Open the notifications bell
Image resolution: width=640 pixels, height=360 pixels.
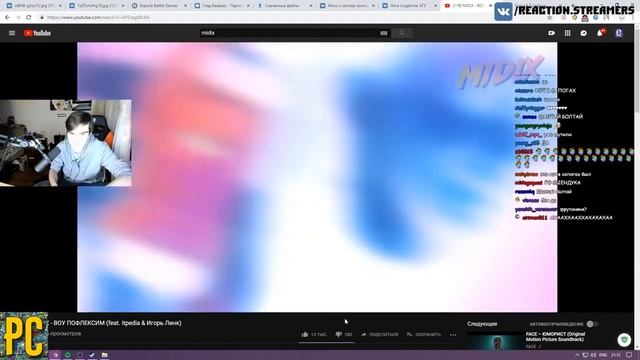pyautogui.click(x=600, y=33)
